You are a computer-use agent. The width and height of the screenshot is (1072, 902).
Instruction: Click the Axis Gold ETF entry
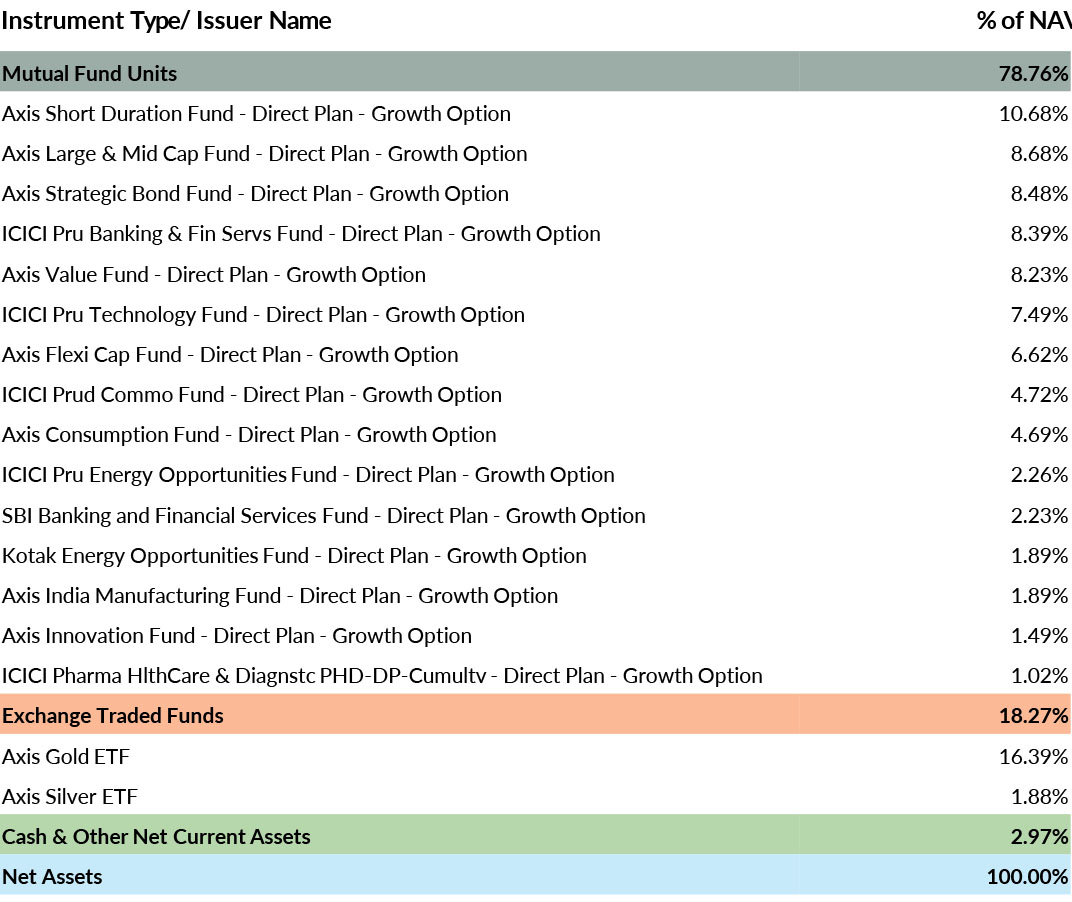coord(66,757)
